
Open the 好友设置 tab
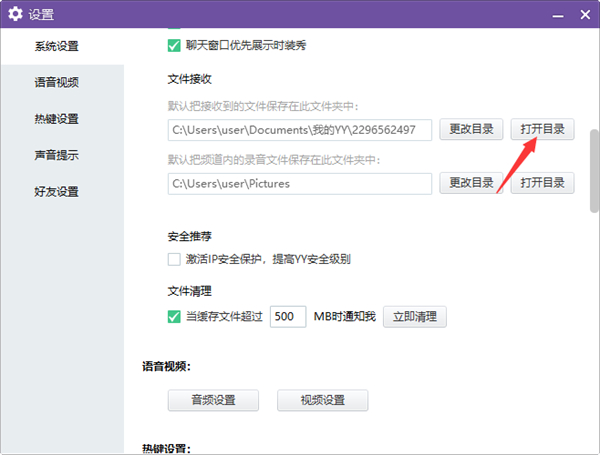pos(57,191)
